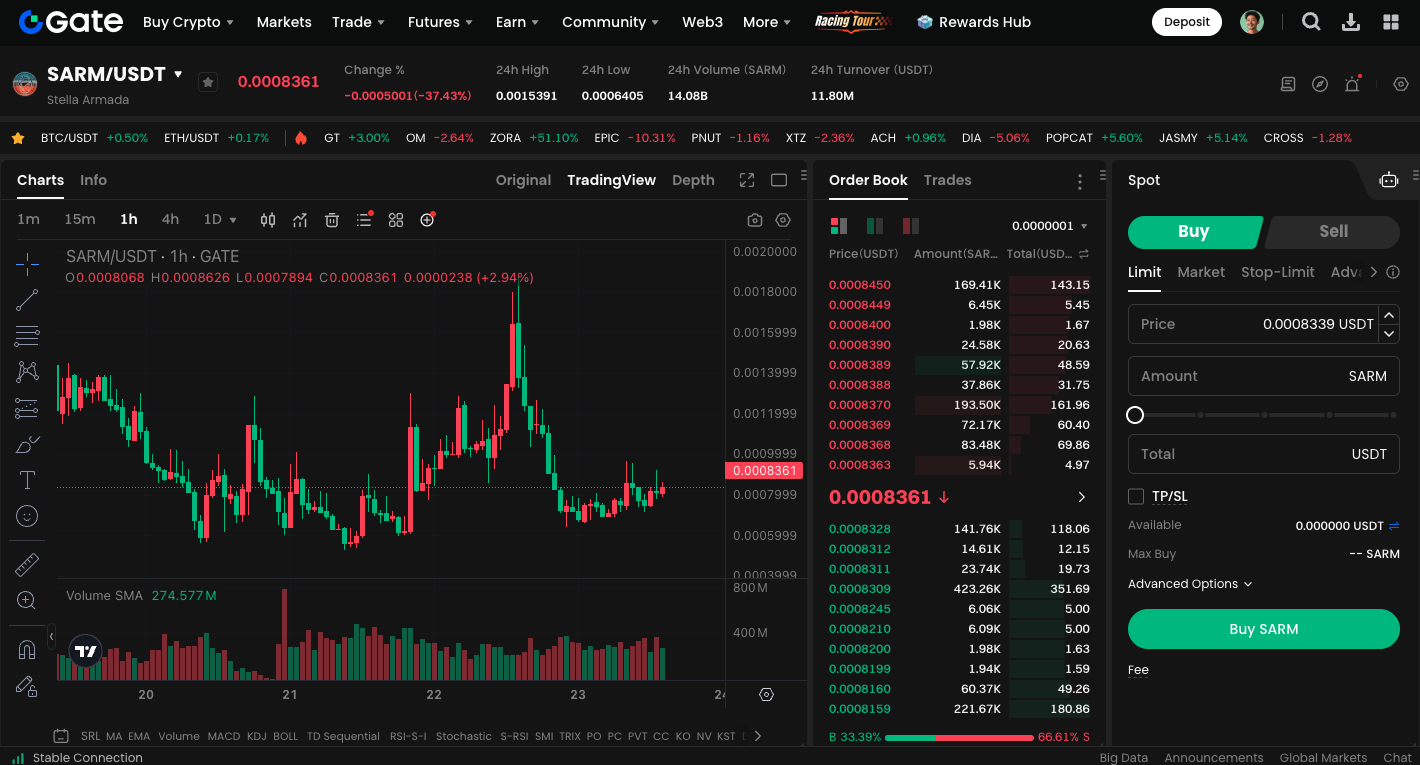
Task: Switch to Buy side toggle
Action: 1194,232
